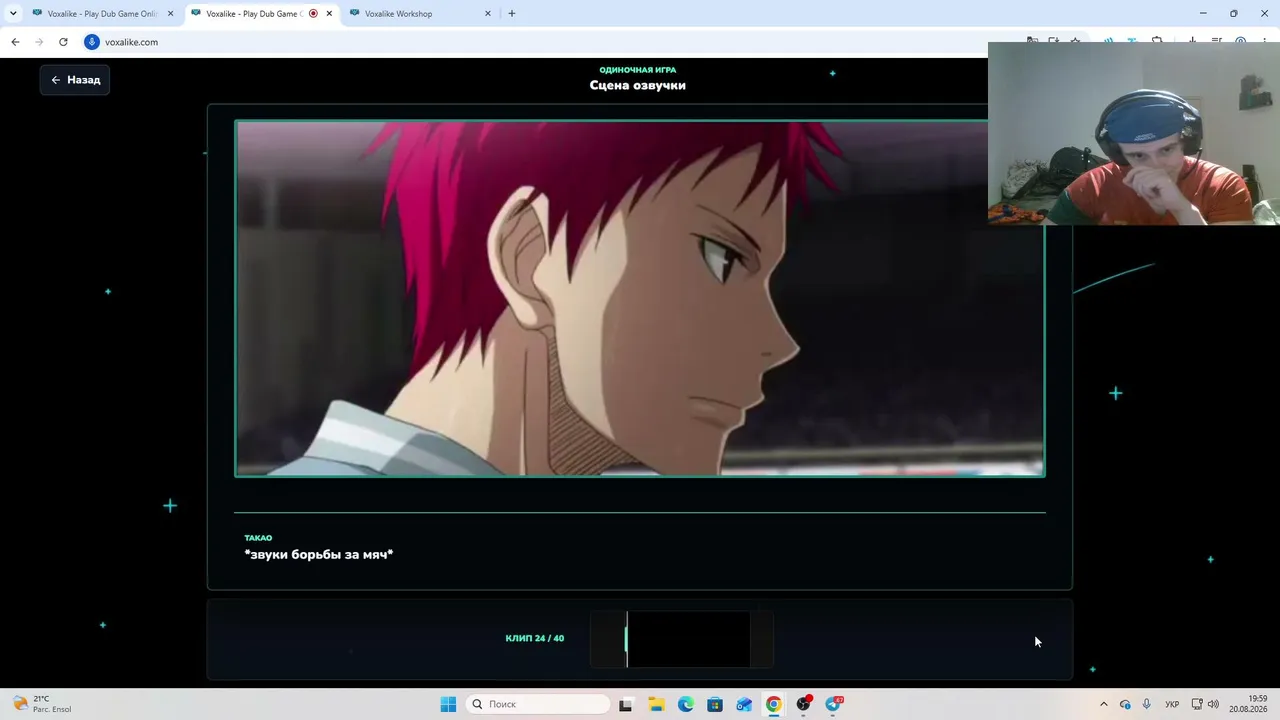Reload the voxalike.com page
The height and width of the screenshot is (720, 1280).
(63, 42)
